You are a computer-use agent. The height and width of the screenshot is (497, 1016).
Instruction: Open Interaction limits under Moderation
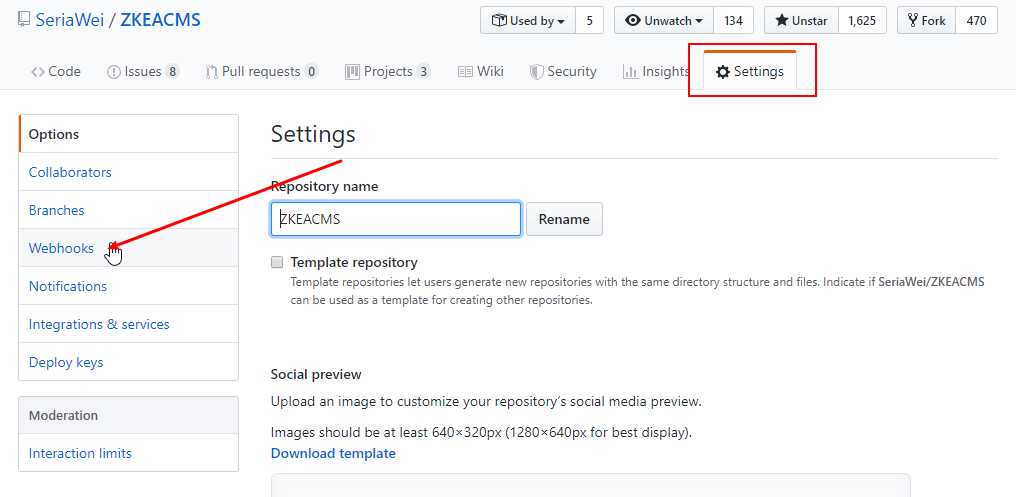(128, 453)
